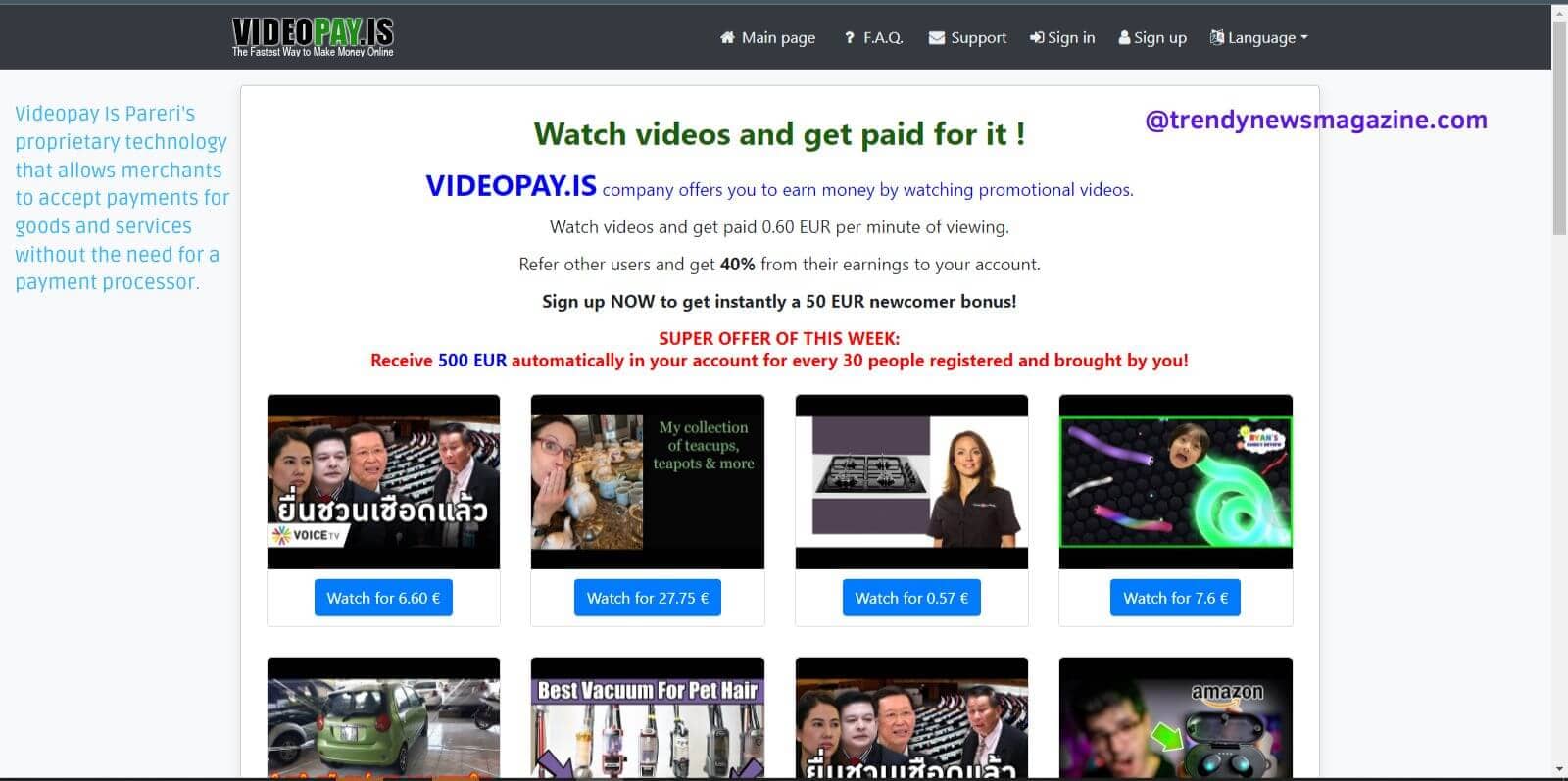Click the home icon beside Main page

(x=727, y=37)
